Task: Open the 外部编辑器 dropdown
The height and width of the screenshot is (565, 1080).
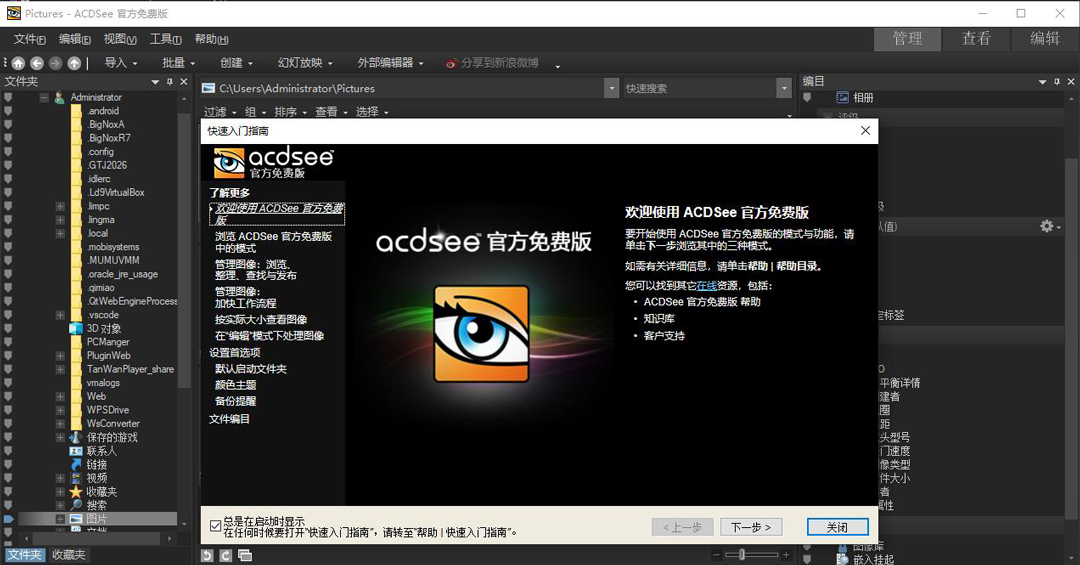Action: [x=390, y=63]
